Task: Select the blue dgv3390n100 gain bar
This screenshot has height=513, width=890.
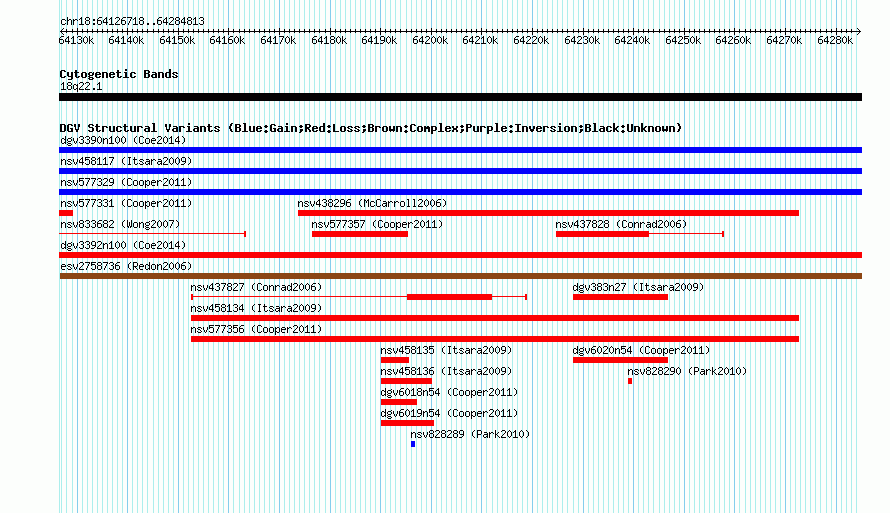Action: point(460,150)
